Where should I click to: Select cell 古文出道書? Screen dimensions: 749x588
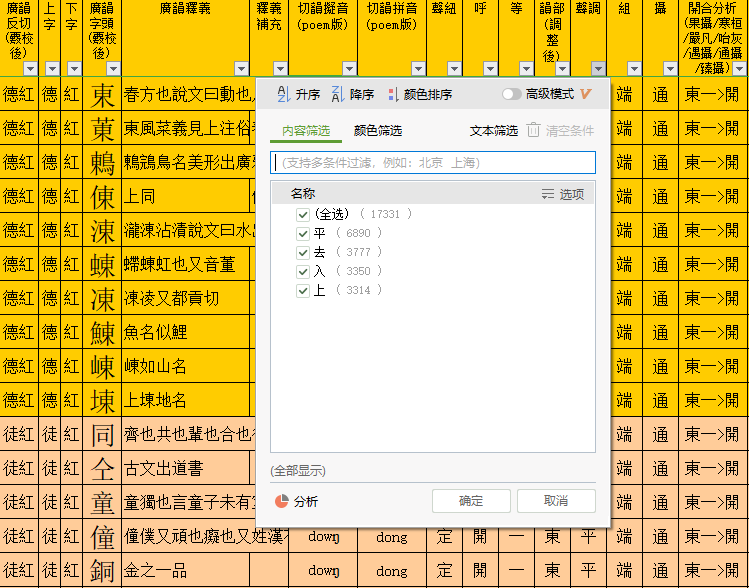pos(186,468)
